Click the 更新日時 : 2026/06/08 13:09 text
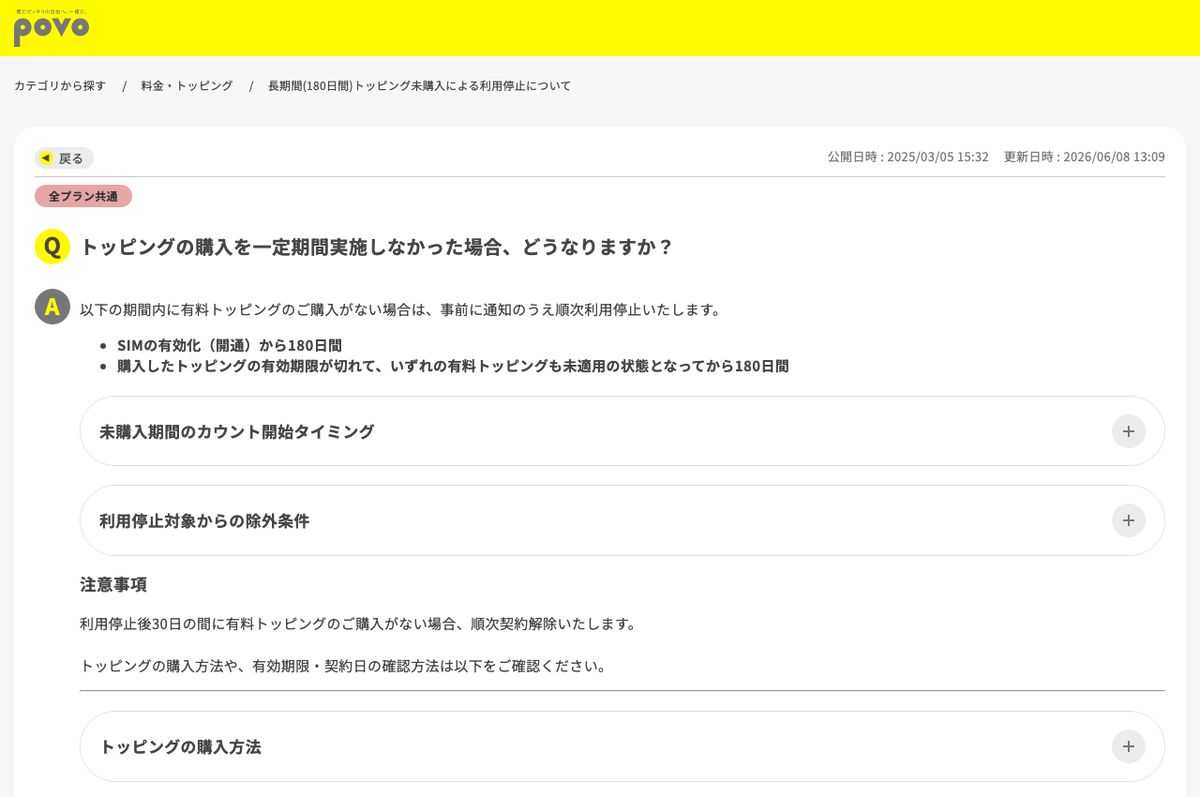 point(1084,157)
